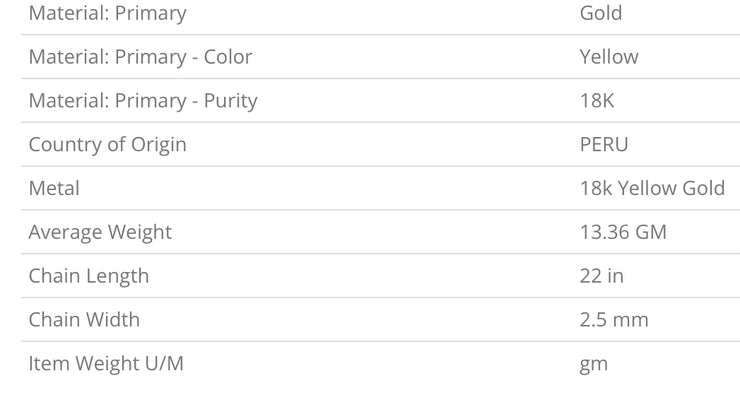
Task: Click the Item Weight U/M label
Action: [x=106, y=364]
